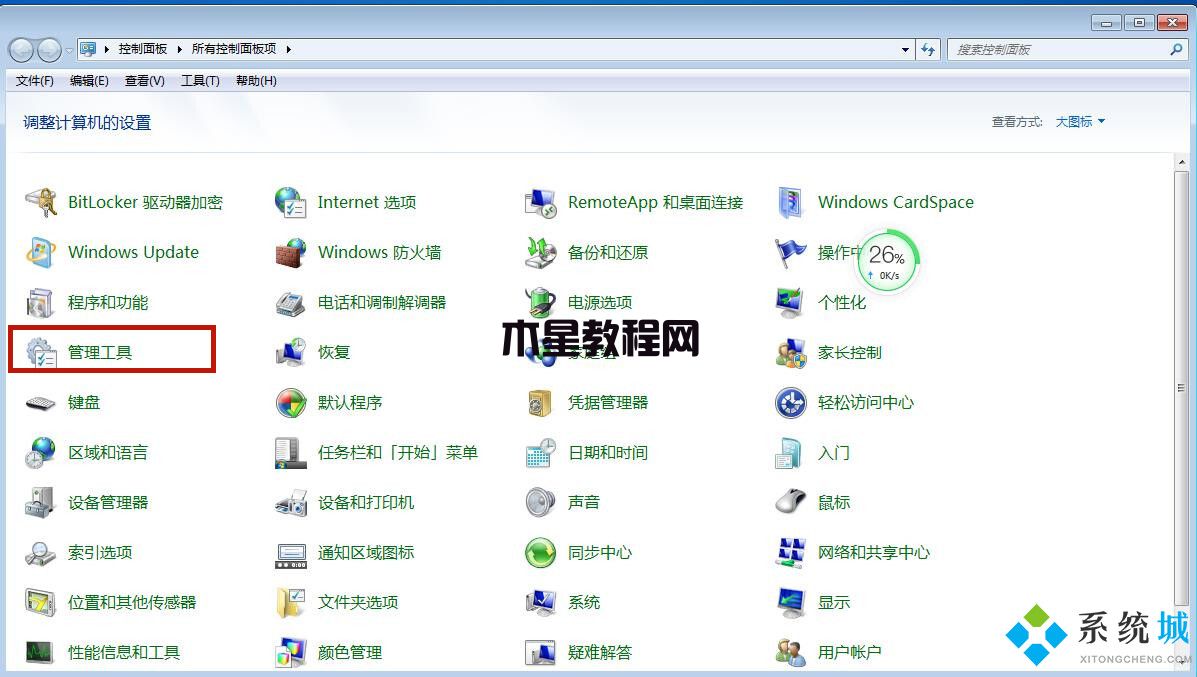Viewport: 1197px width, 677px height.
Task: Open the 查看(V) menu
Action: click(144, 81)
